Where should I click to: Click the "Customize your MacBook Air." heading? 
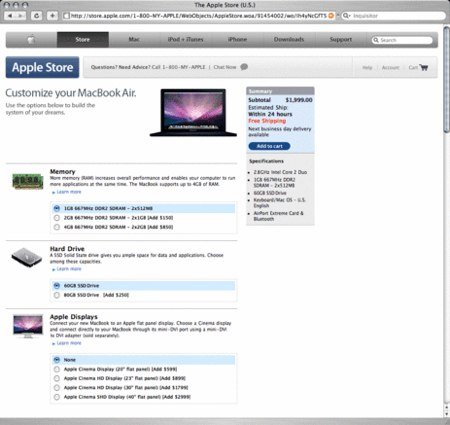point(71,93)
